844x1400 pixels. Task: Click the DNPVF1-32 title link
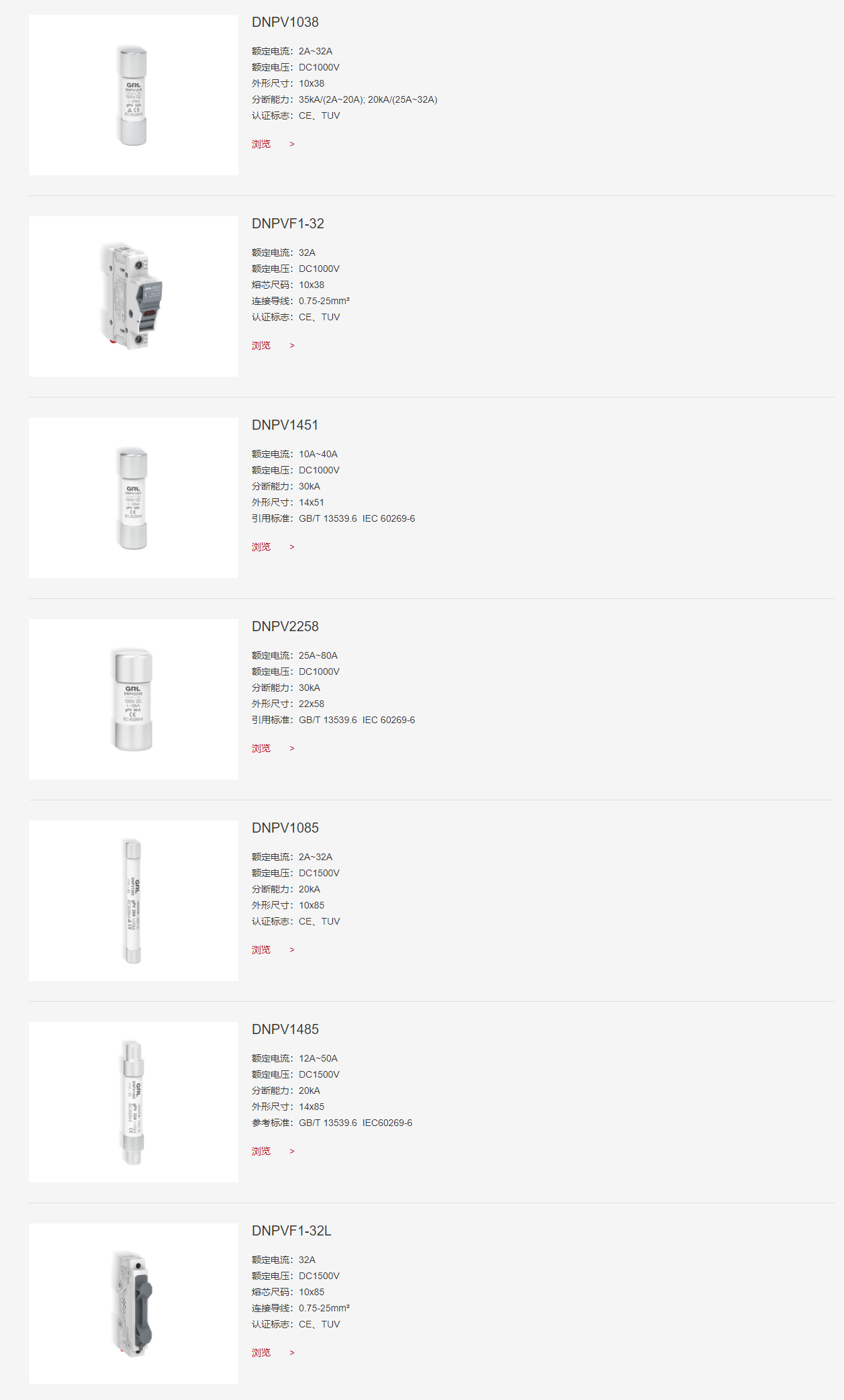[x=287, y=224]
